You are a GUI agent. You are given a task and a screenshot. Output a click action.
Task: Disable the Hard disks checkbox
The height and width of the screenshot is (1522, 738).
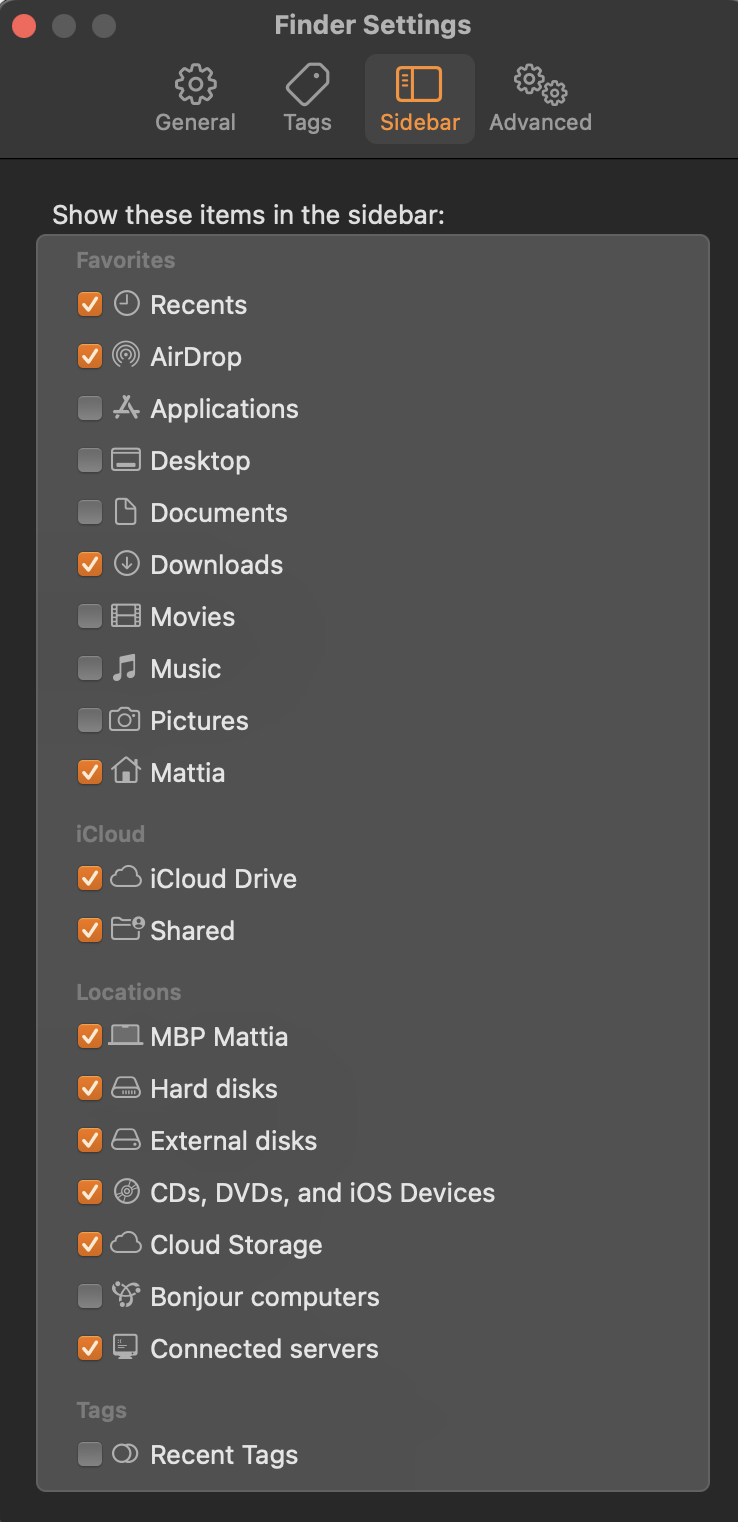coord(90,1088)
